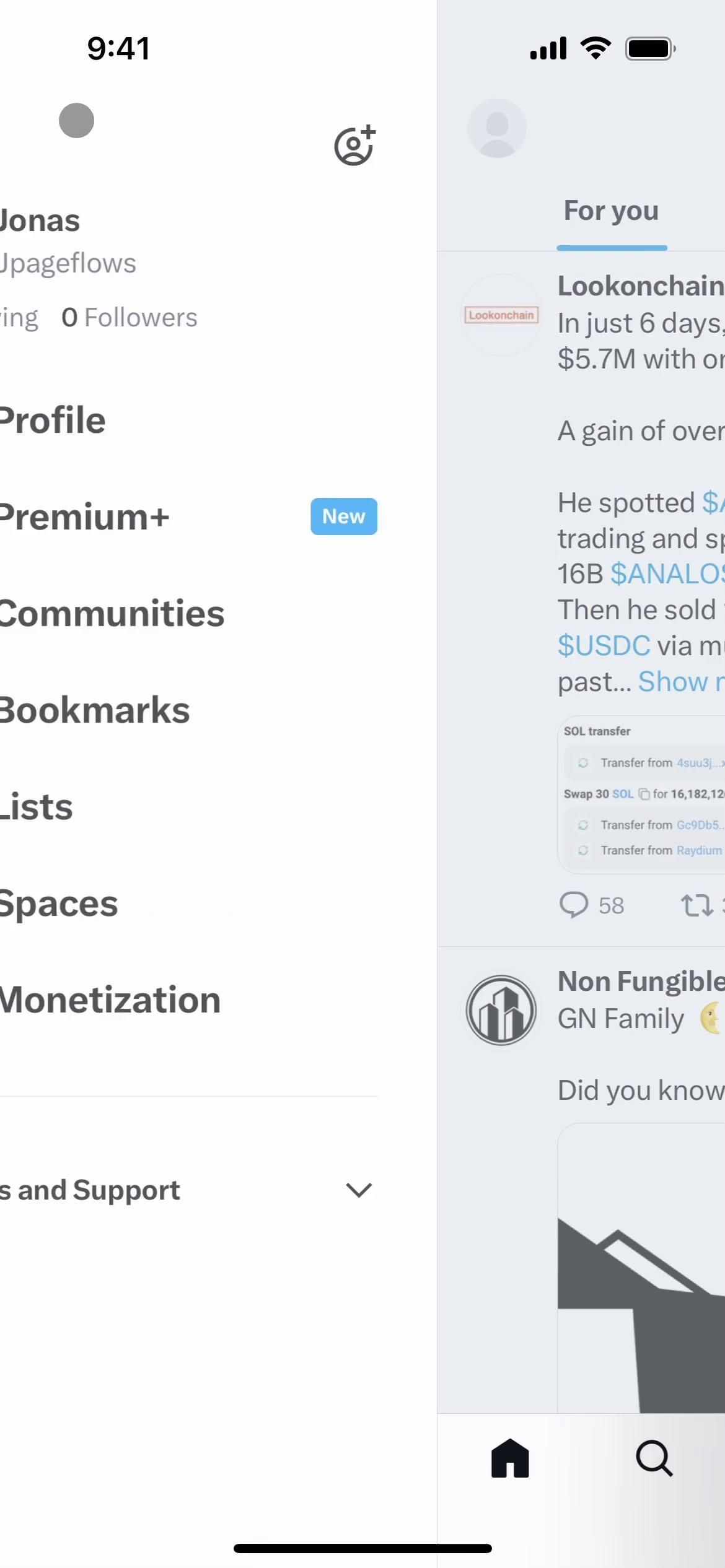The image size is (725, 1568).
Task: Tap the Non Fungible avatar icon
Action: (501, 1010)
